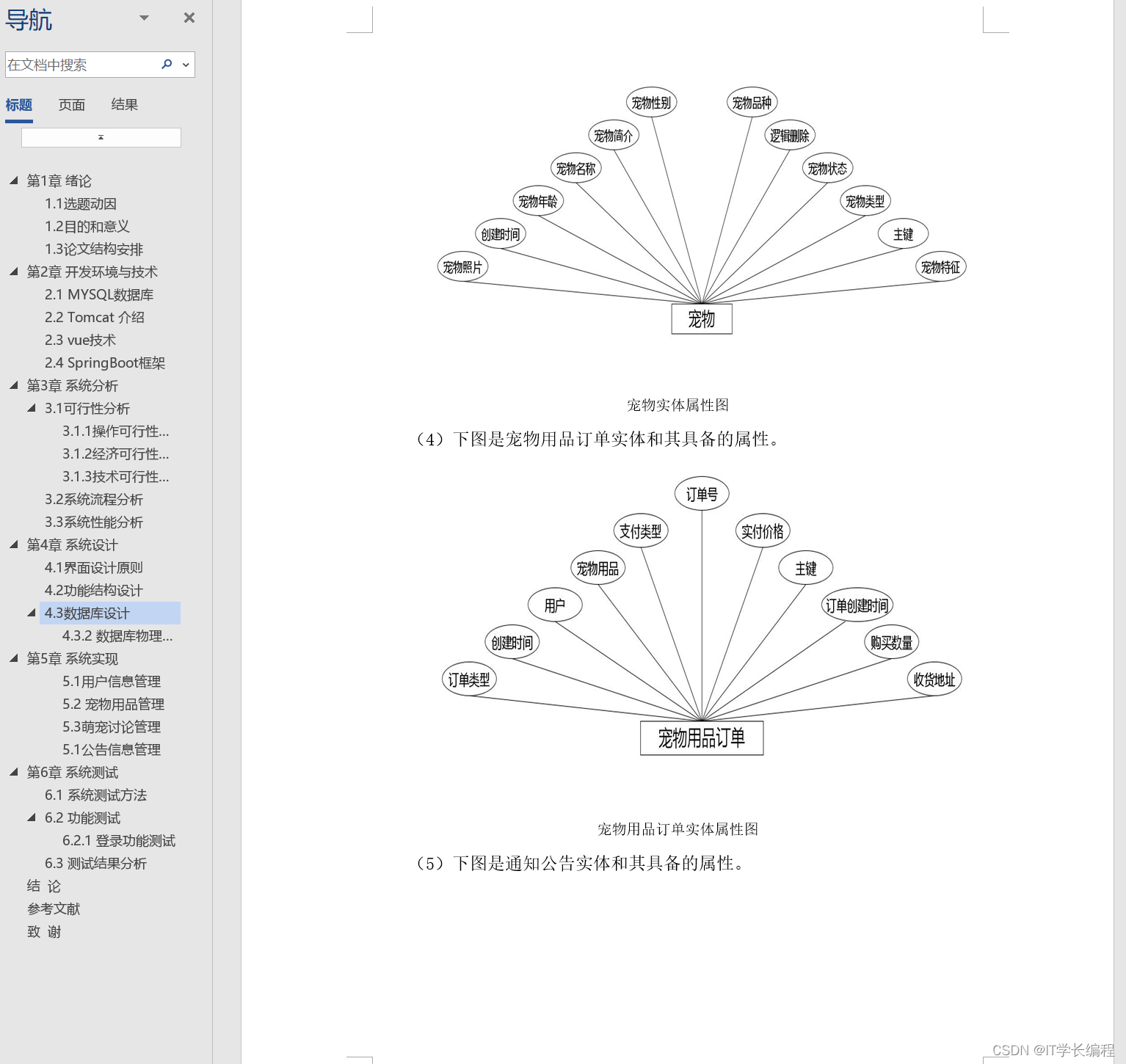
Task: Go to heading 第1章 绪论
Action: pyautogui.click(x=59, y=181)
